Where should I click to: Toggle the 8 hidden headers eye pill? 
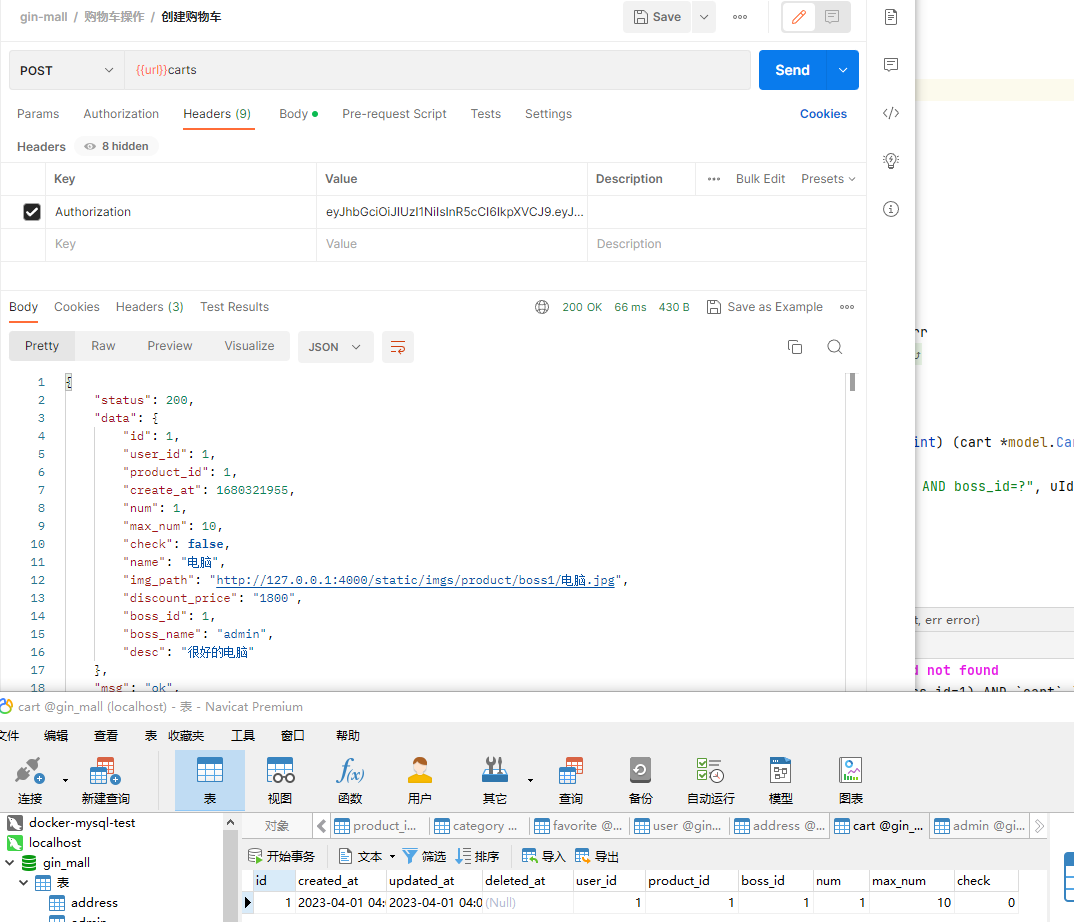click(x=116, y=147)
